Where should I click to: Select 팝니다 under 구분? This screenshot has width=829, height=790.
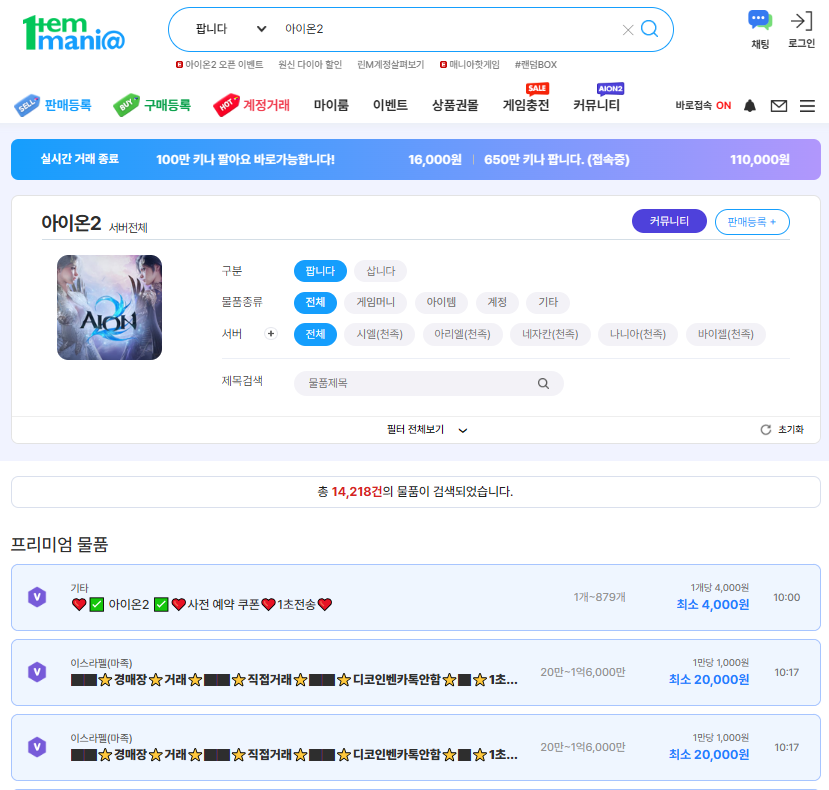(x=320, y=271)
